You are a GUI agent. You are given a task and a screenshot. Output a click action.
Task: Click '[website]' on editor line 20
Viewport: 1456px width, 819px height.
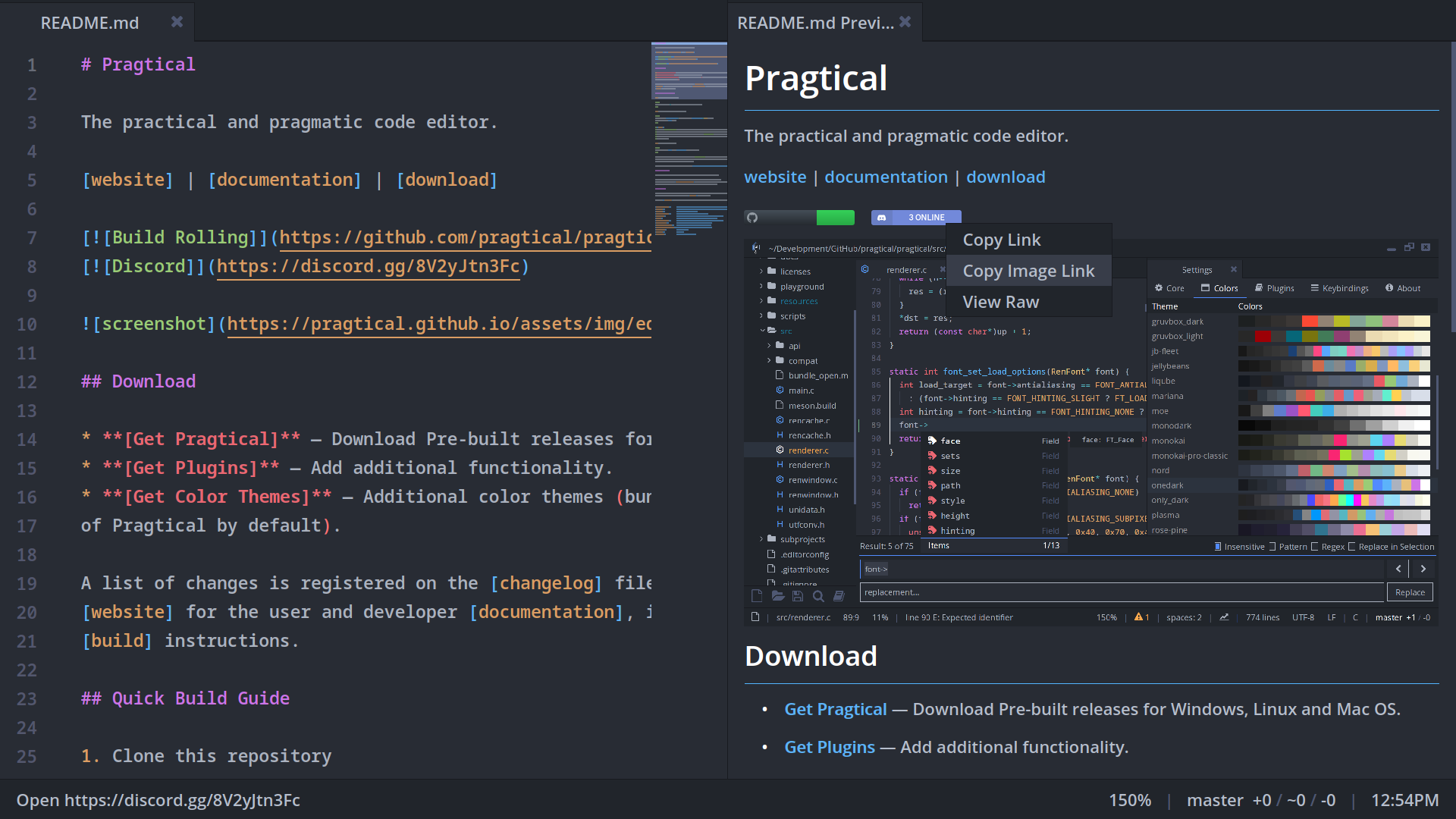tap(127, 612)
